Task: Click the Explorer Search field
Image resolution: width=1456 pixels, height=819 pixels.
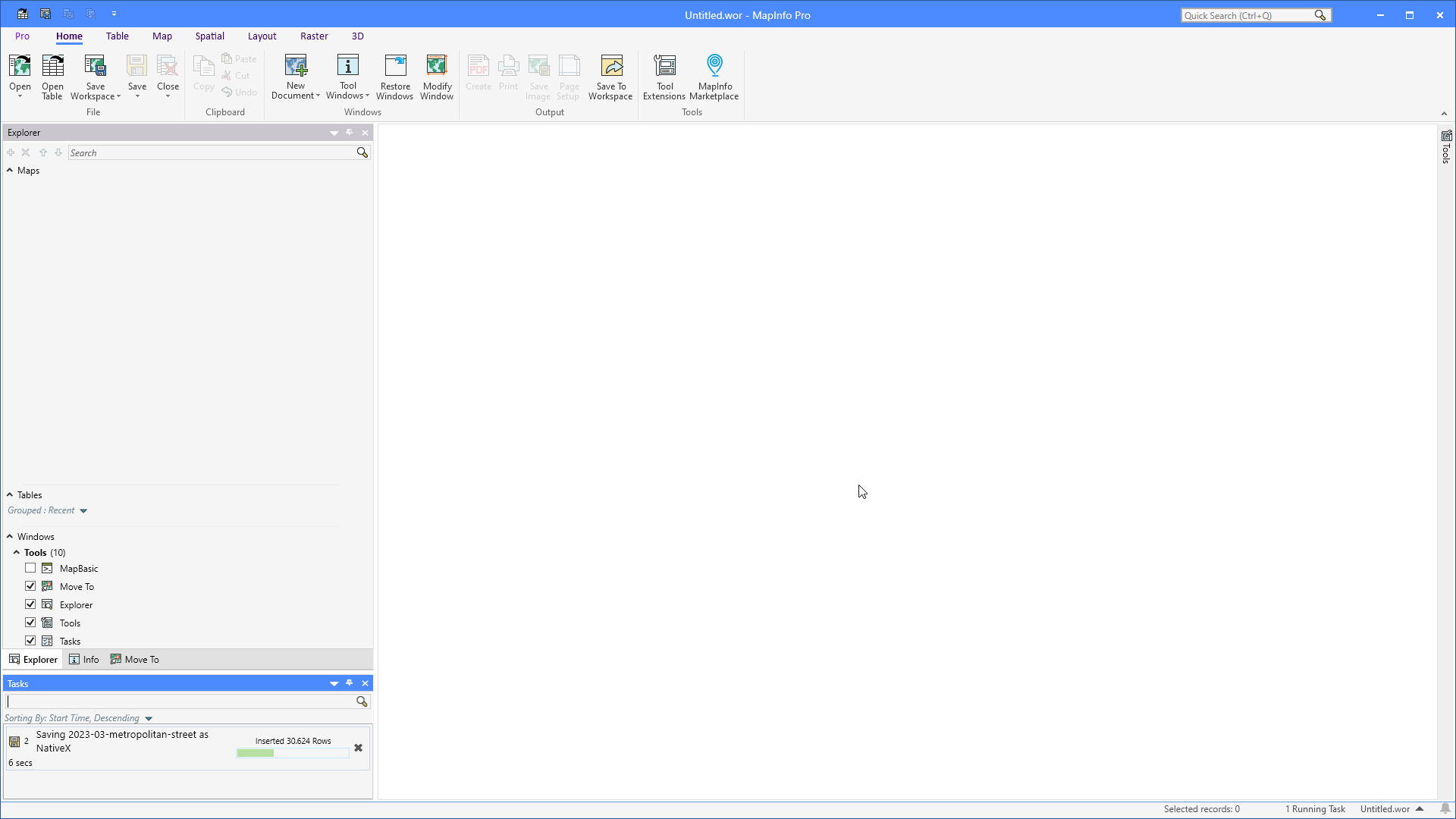Action: coord(212,153)
